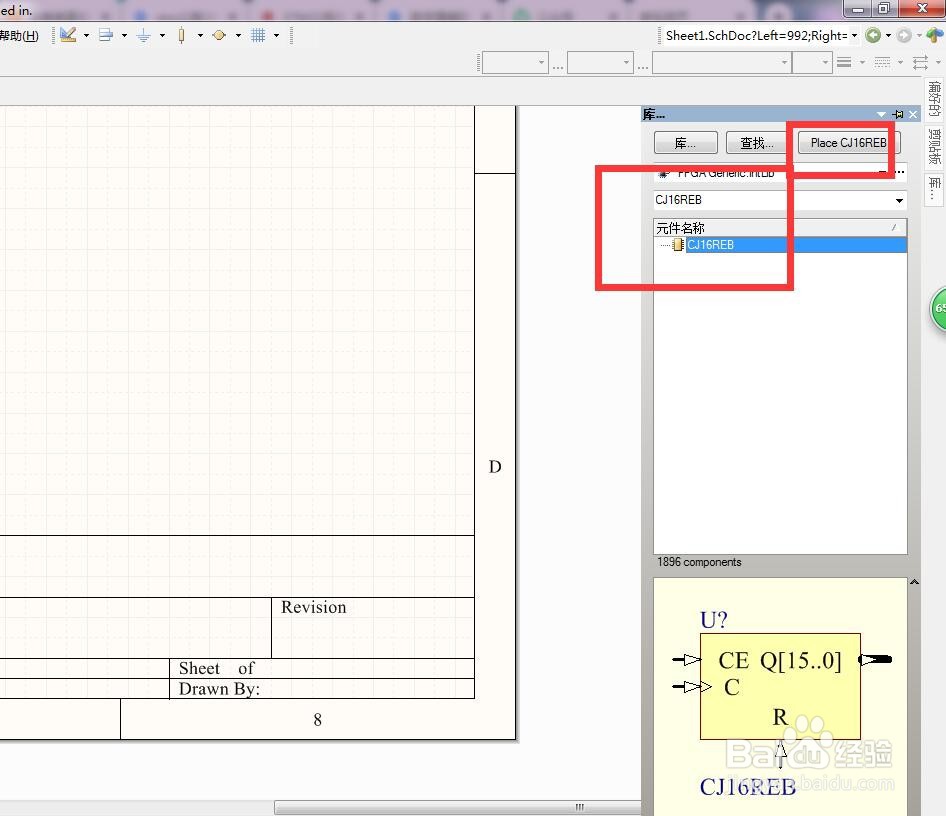Click the Sheet1.SchDoc address field
The image size is (946, 816).
click(x=756, y=36)
